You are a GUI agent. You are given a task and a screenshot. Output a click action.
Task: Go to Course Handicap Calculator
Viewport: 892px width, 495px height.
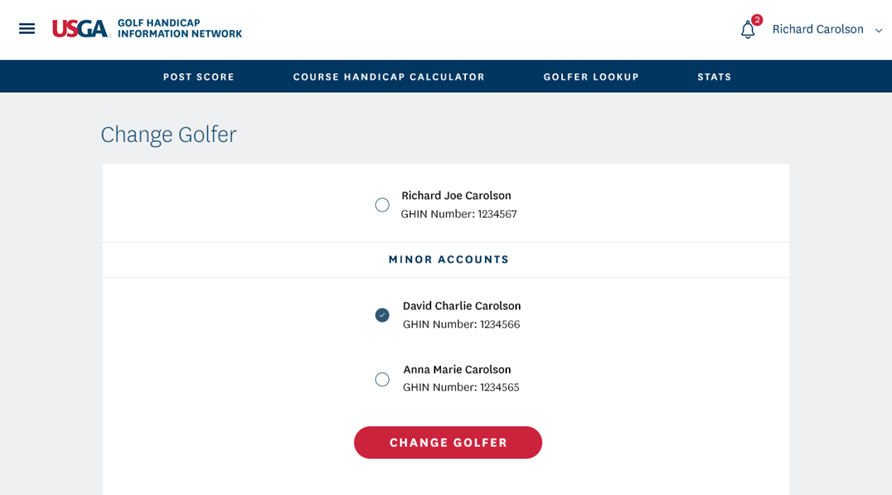389,77
